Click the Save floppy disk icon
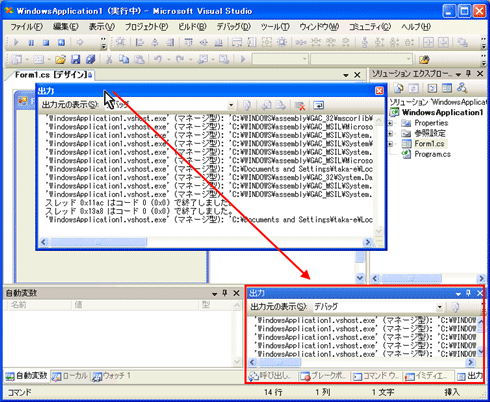The image size is (490, 402). pyautogui.click(x=76, y=60)
